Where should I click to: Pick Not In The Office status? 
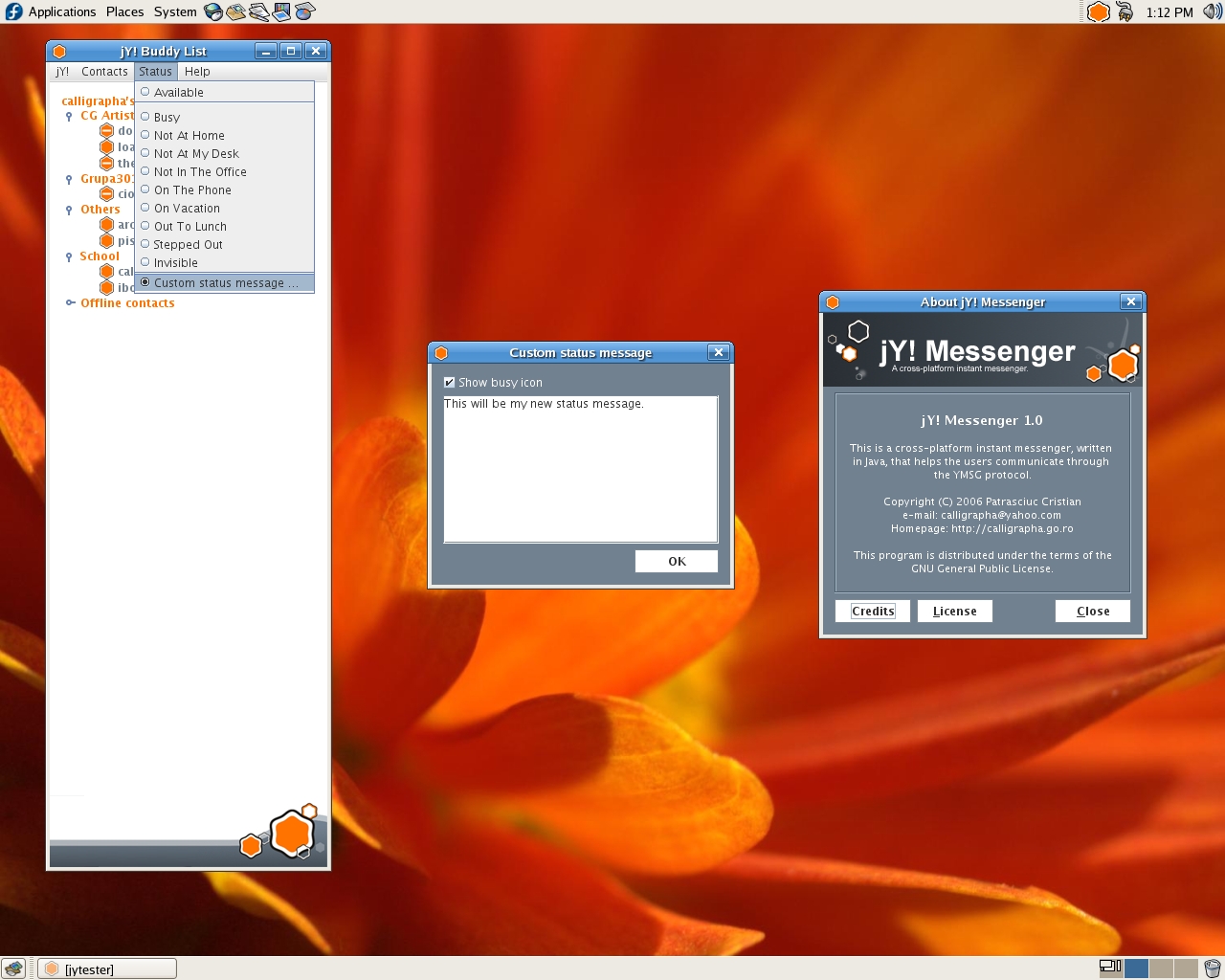click(224, 171)
